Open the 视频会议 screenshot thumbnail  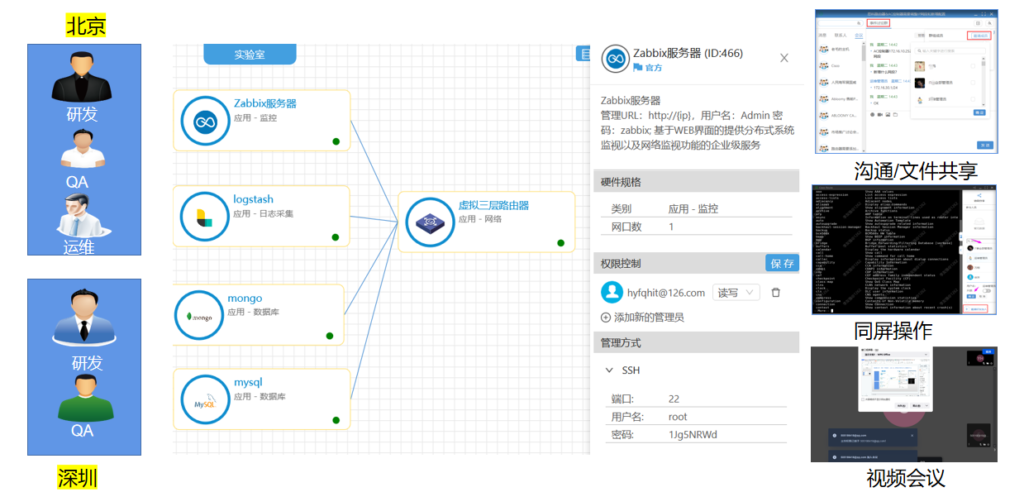[x=904, y=404]
